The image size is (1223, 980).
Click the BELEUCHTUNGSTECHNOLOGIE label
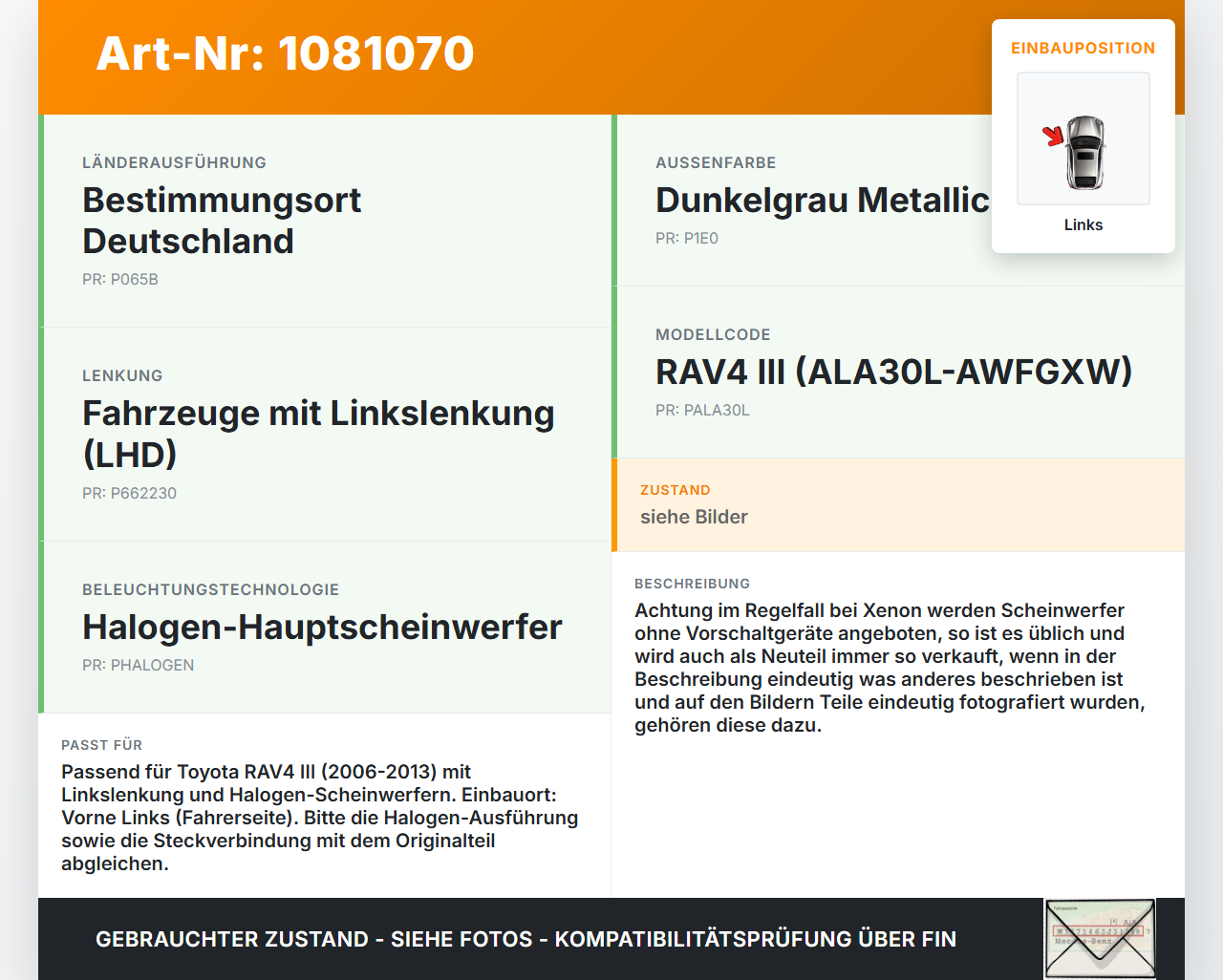point(210,589)
